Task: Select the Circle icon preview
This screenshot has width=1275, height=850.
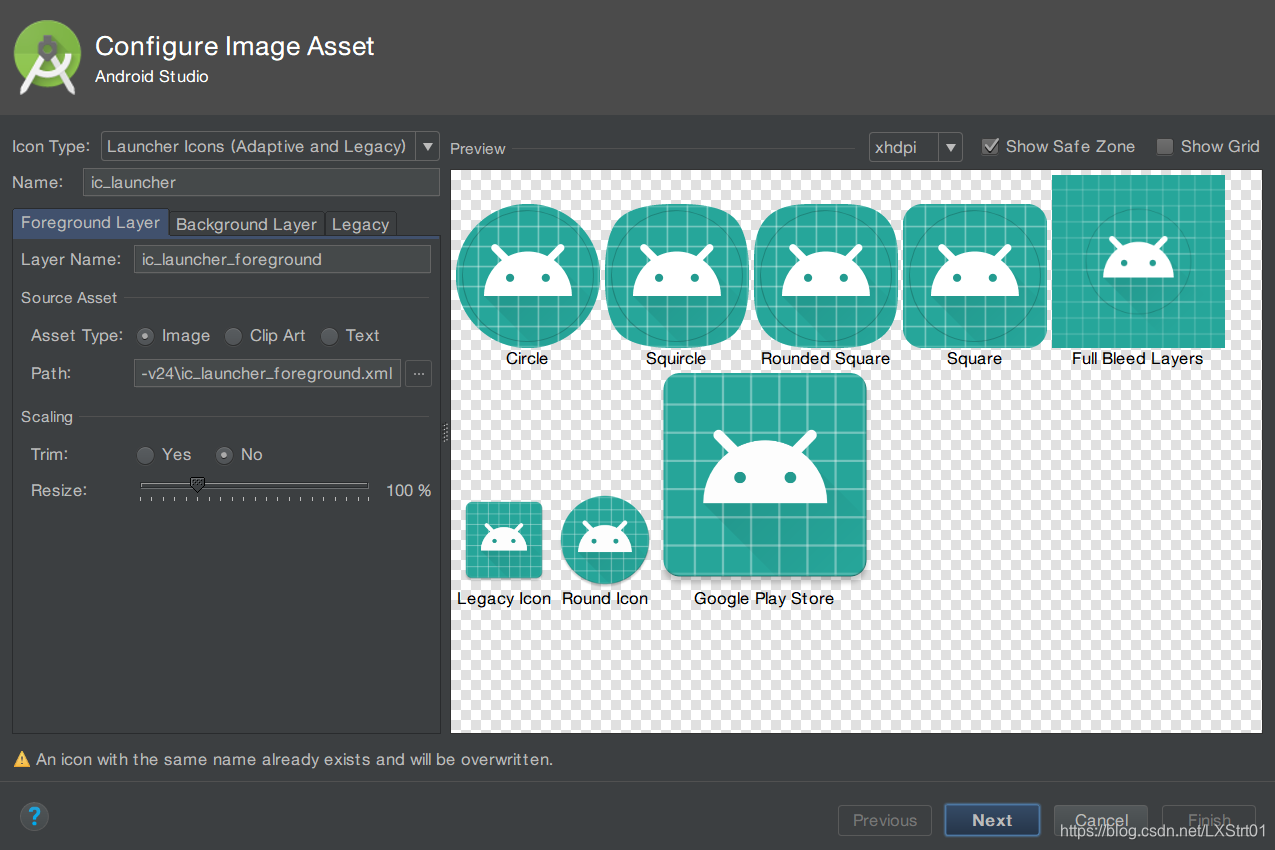Action: 527,274
